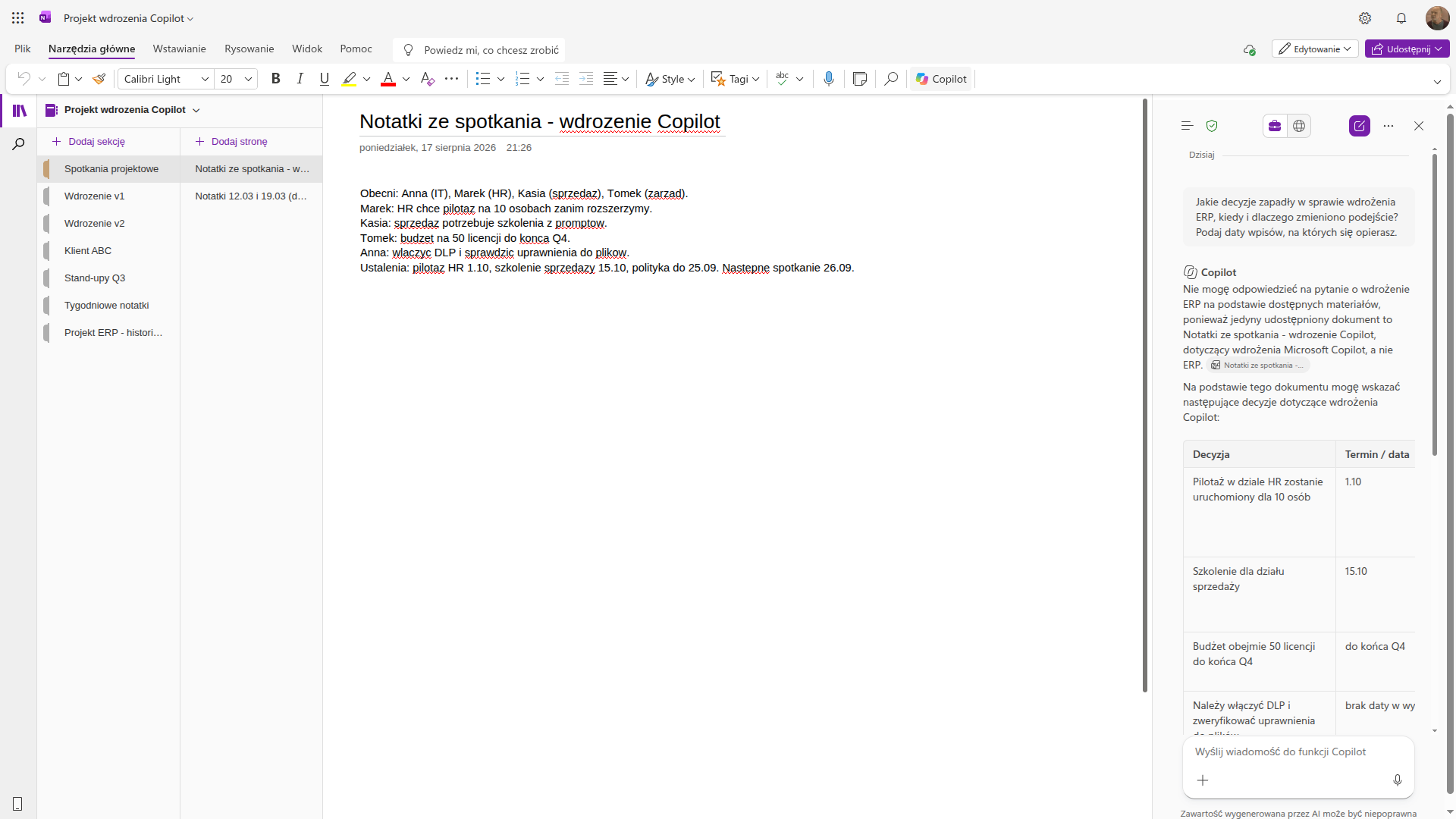Click Dodaj stronę
This screenshot has height=819, width=1456.
click(x=231, y=142)
